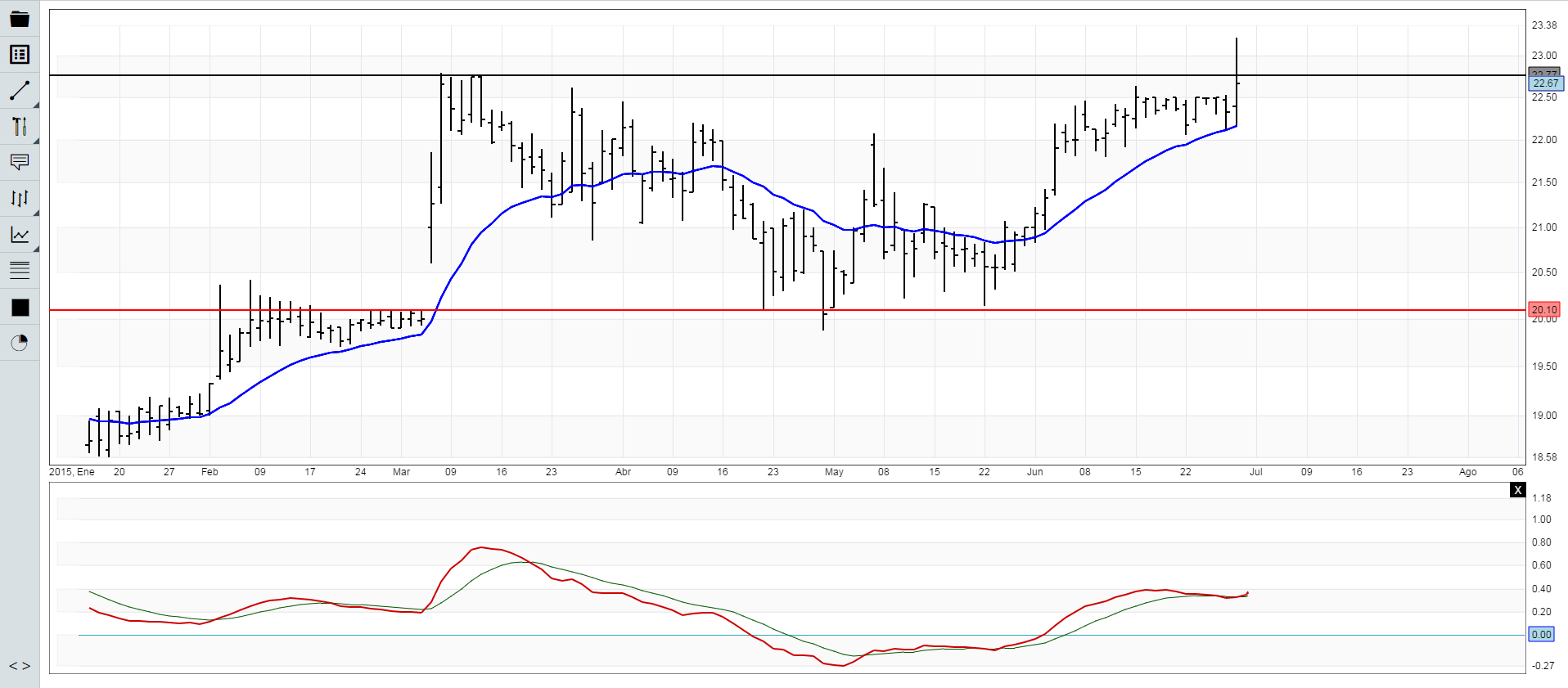Image resolution: width=1568 pixels, height=688 pixels.
Task: Open the folder icon in the sidebar
Action: 20,19
